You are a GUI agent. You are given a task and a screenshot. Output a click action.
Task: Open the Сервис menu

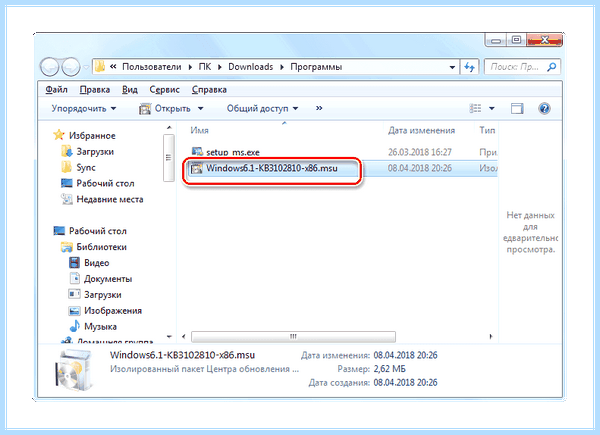click(x=165, y=90)
